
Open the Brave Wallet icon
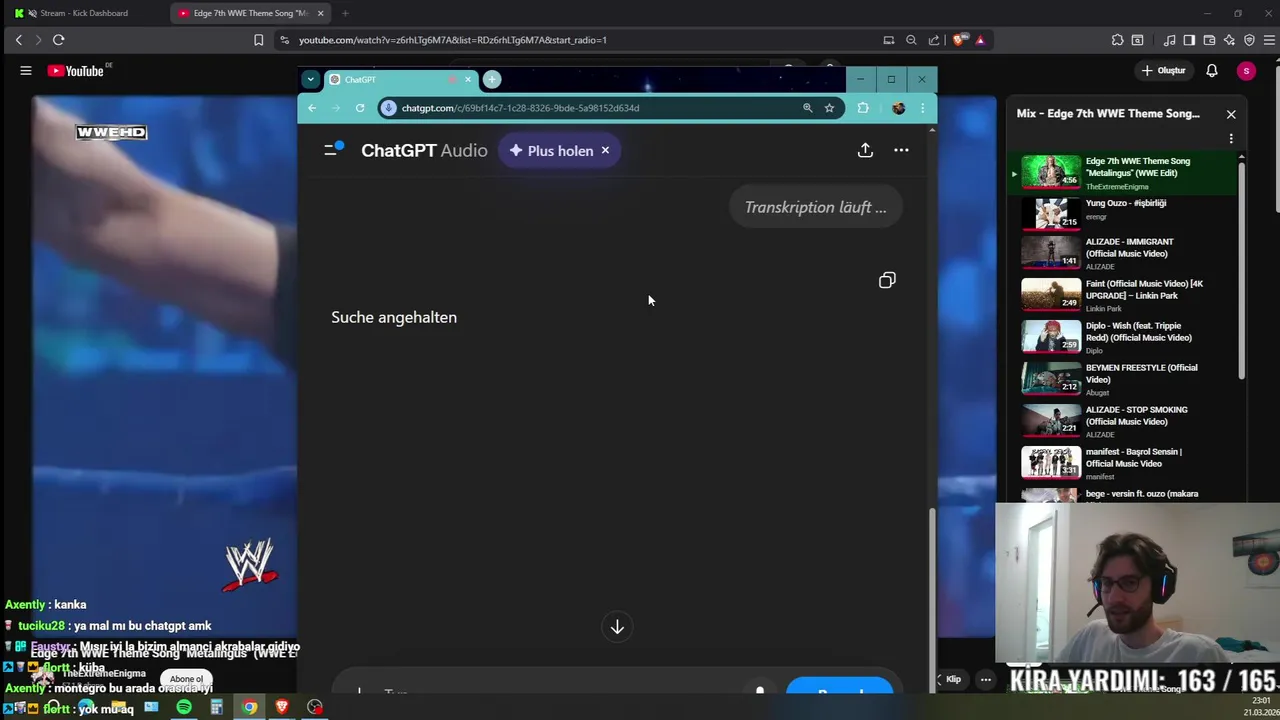click(x=1209, y=40)
